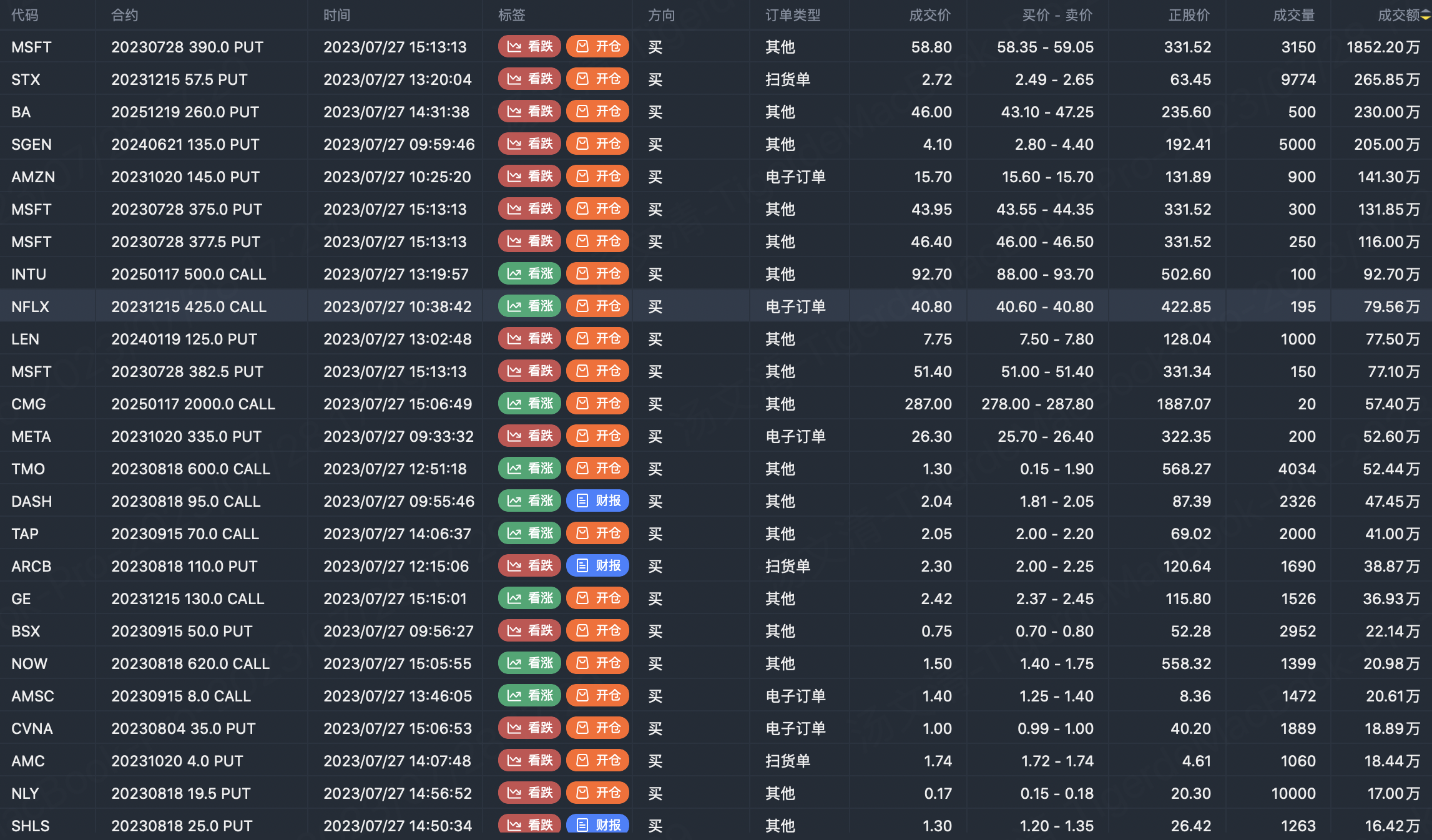Image resolution: width=1432 pixels, height=840 pixels.
Task: Select contract 20251219 260.0 PUT
Action: tap(185, 112)
